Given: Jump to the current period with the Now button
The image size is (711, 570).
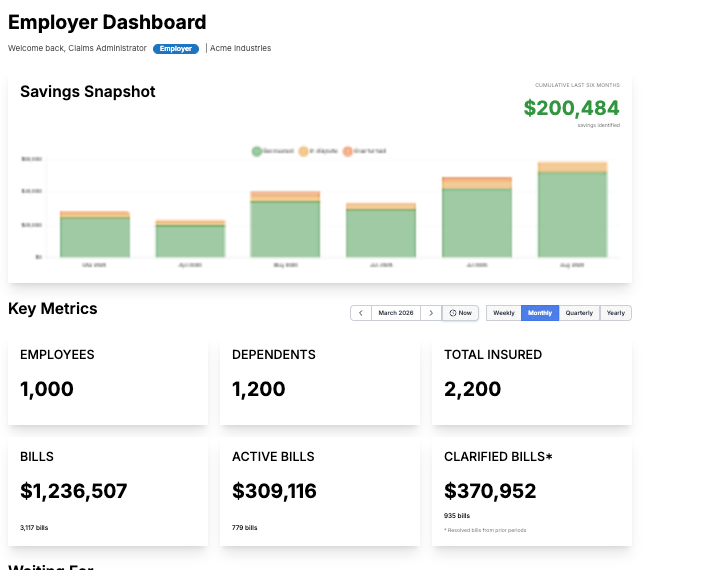Looking at the screenshot, I should (x=460, y=313).
